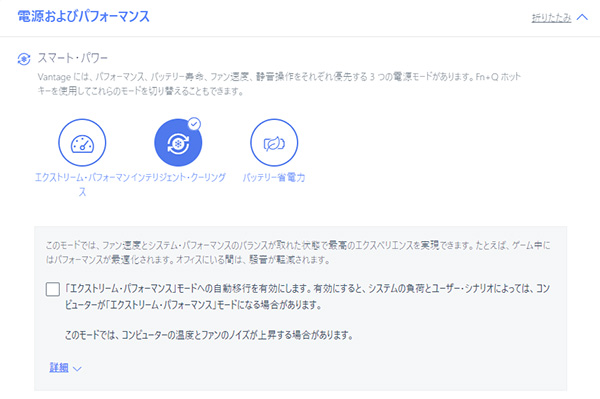Click the selected checkmark badge on Intelligent Cooling
This screenshot has width=600, height=399.
pyautogui.click(x=194, y=124)
